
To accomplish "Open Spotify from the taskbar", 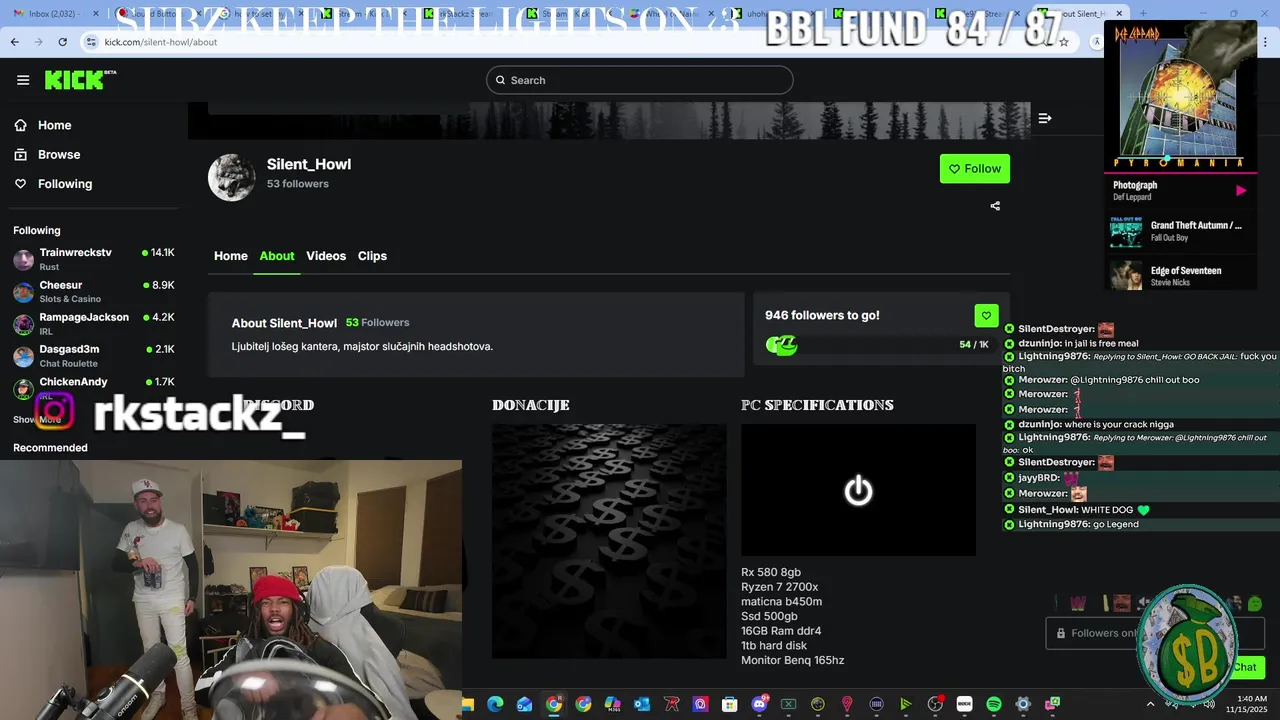I will click(993, 704).
